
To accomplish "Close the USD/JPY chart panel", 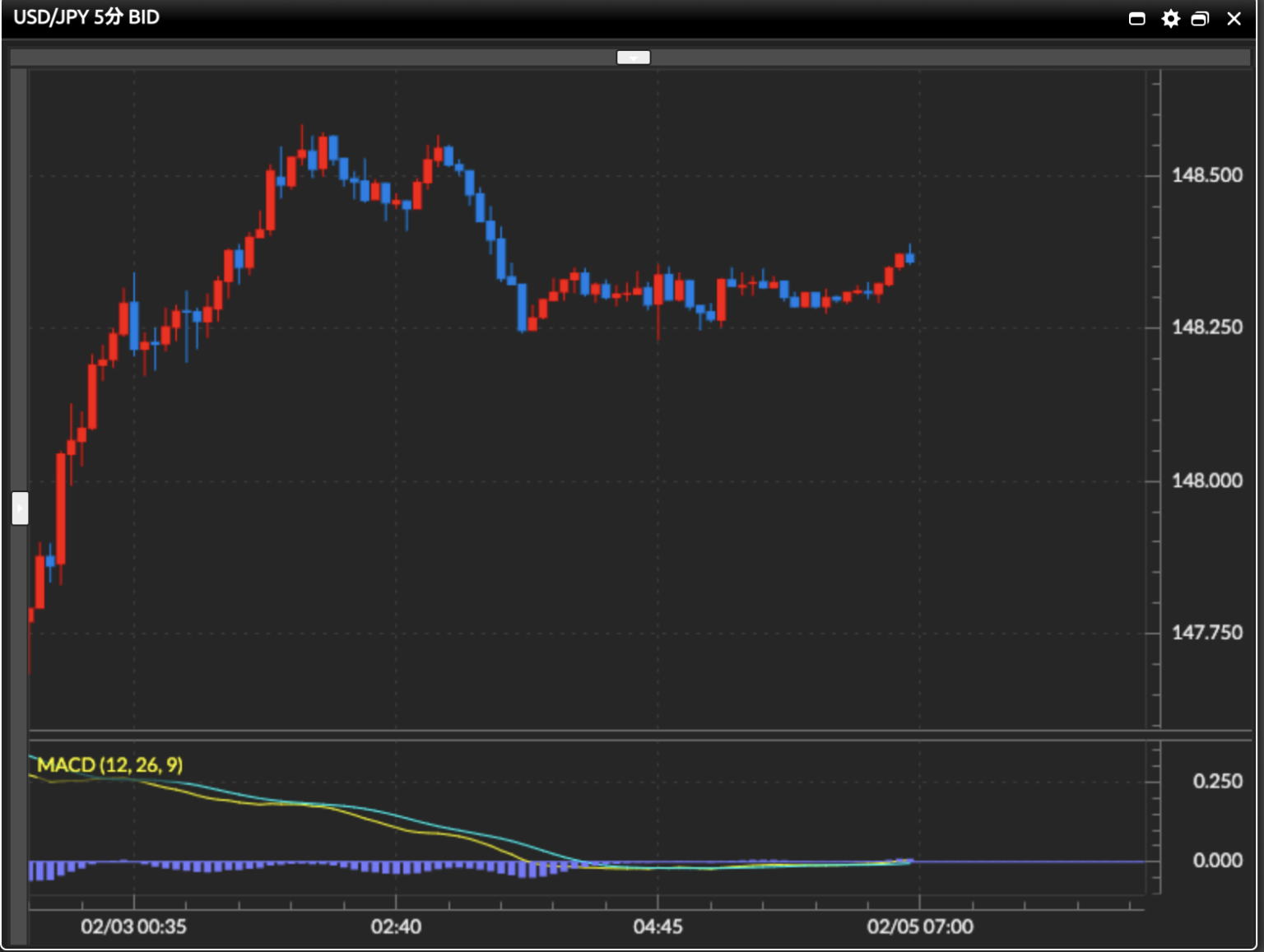I will point(1234,18).
